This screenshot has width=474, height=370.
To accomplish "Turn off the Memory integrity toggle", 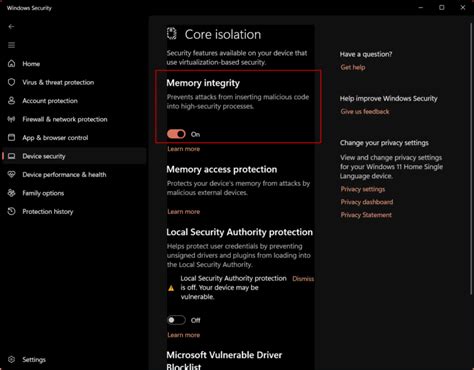I will [176, 134].
